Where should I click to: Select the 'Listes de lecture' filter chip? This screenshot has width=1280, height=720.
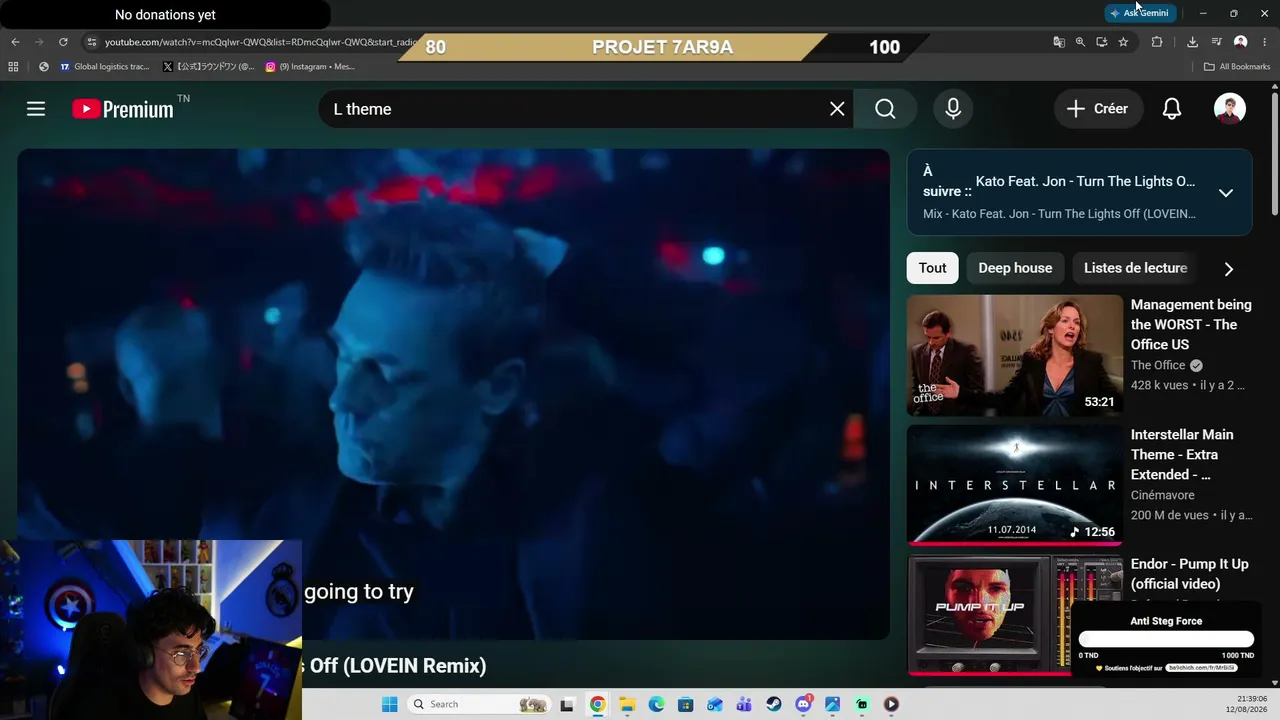1135,268
